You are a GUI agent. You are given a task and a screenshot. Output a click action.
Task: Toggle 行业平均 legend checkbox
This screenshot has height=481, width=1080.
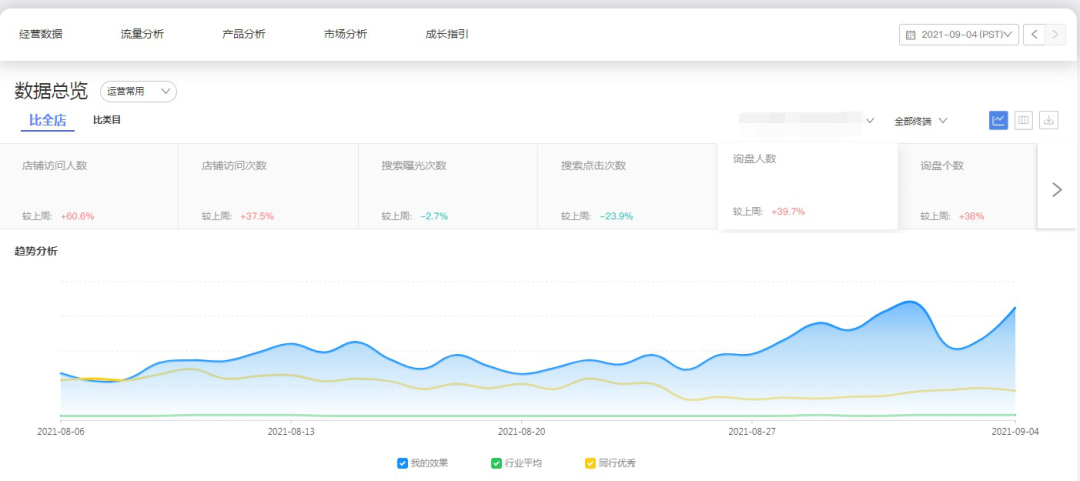(496, 463)
